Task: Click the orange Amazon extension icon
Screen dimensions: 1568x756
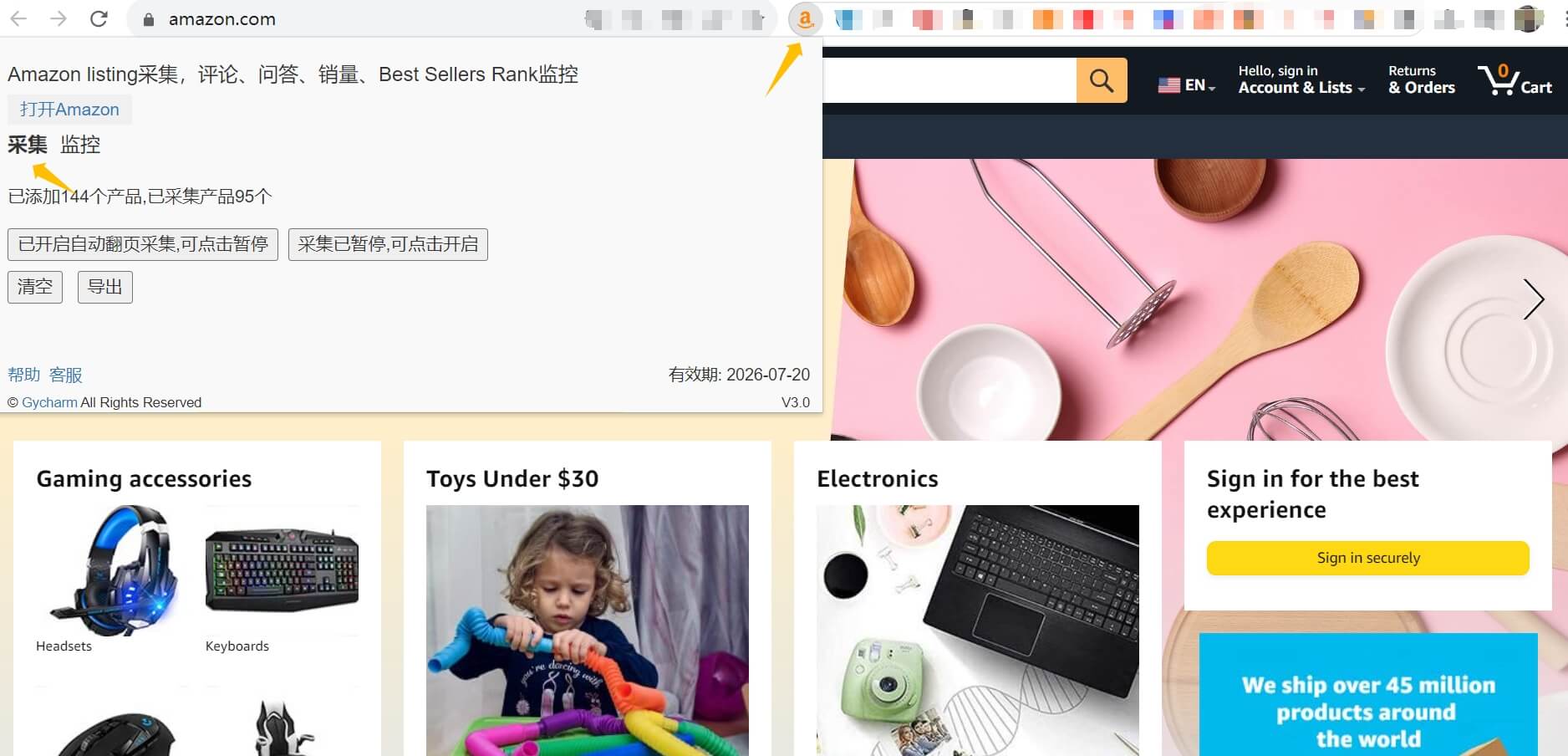Action: [x=805, y=19]
